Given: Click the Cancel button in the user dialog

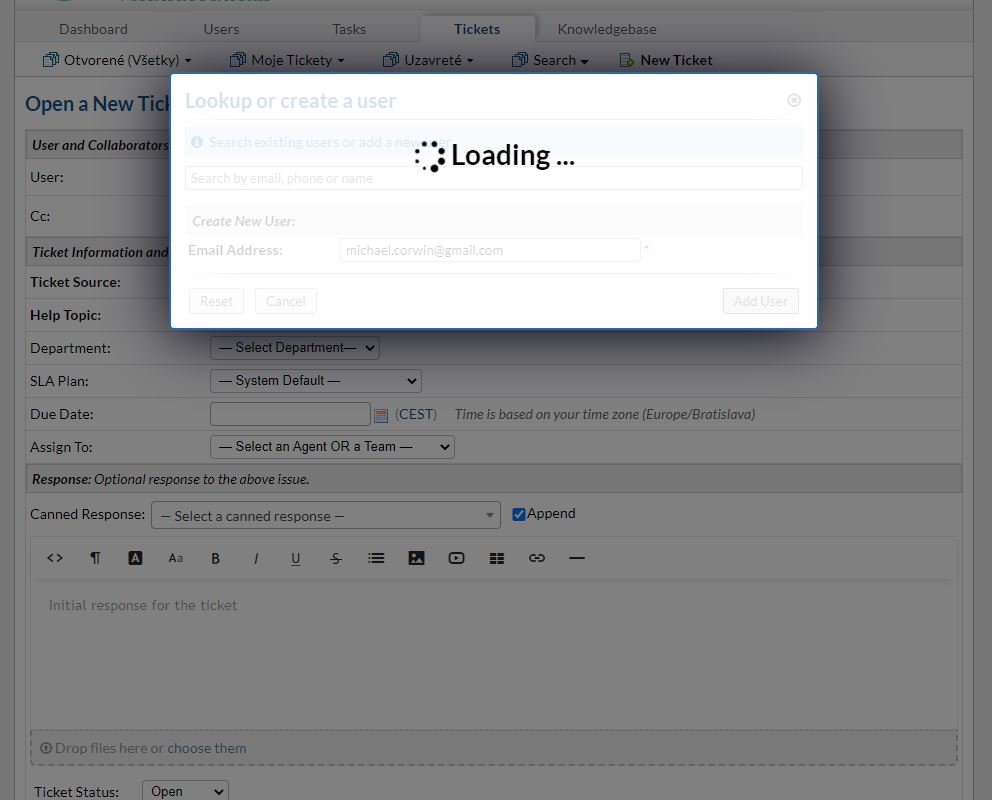Looking at the screenshot, I should (285, 301).
